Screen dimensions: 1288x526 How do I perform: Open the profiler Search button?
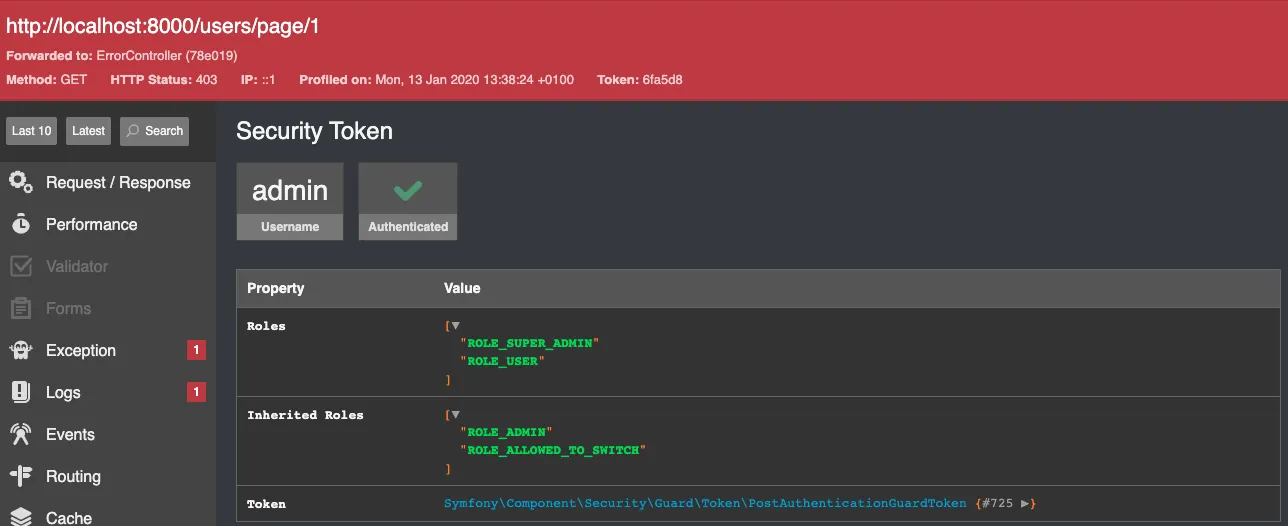pos(154,131)
